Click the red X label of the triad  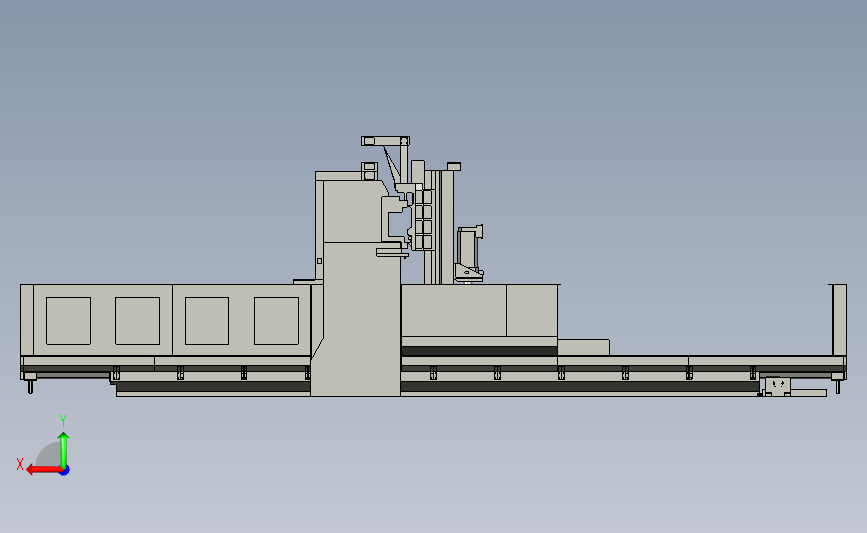pyautogui.click(x=20, y=464)
